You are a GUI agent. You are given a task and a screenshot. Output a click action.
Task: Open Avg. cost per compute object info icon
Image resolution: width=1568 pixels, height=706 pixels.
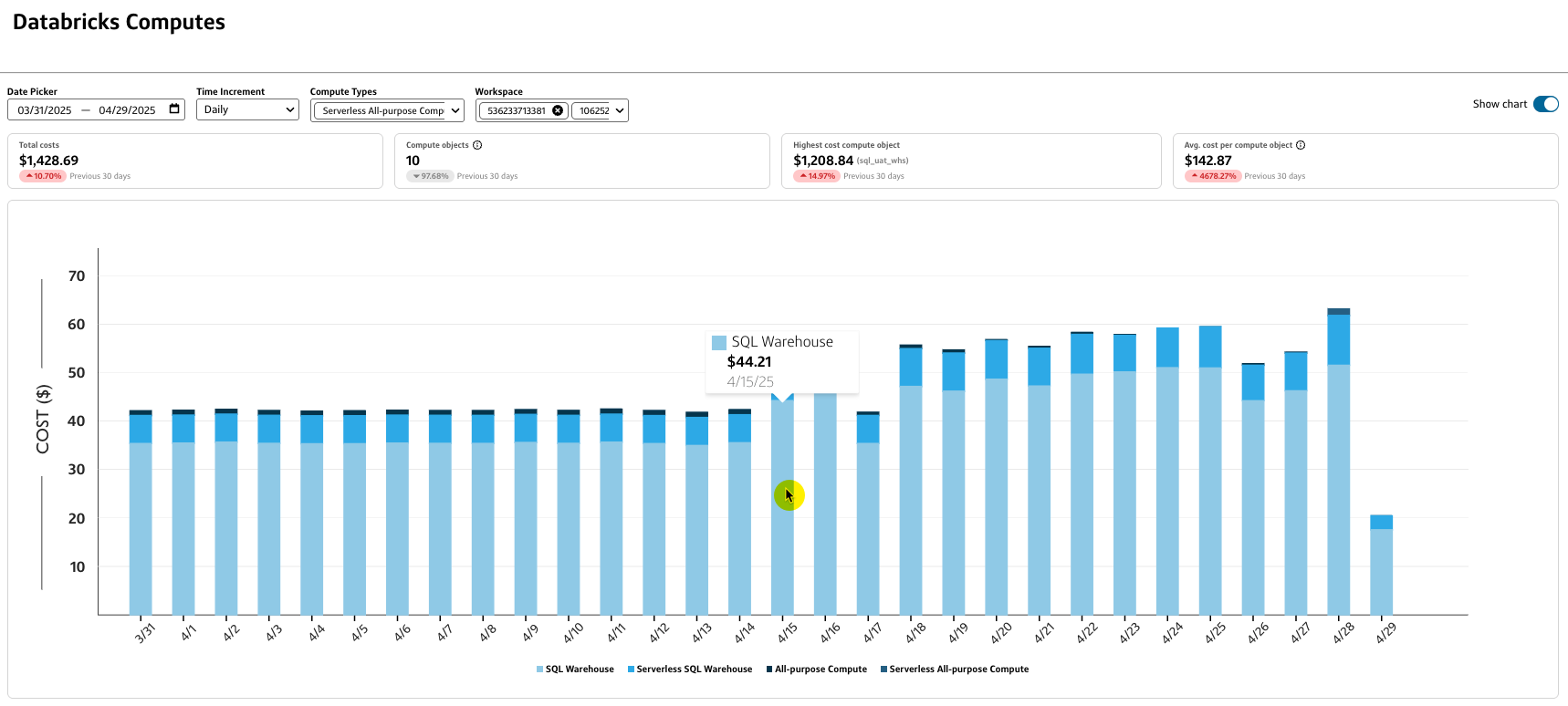pyautogui.click(x=1301, y=145)
